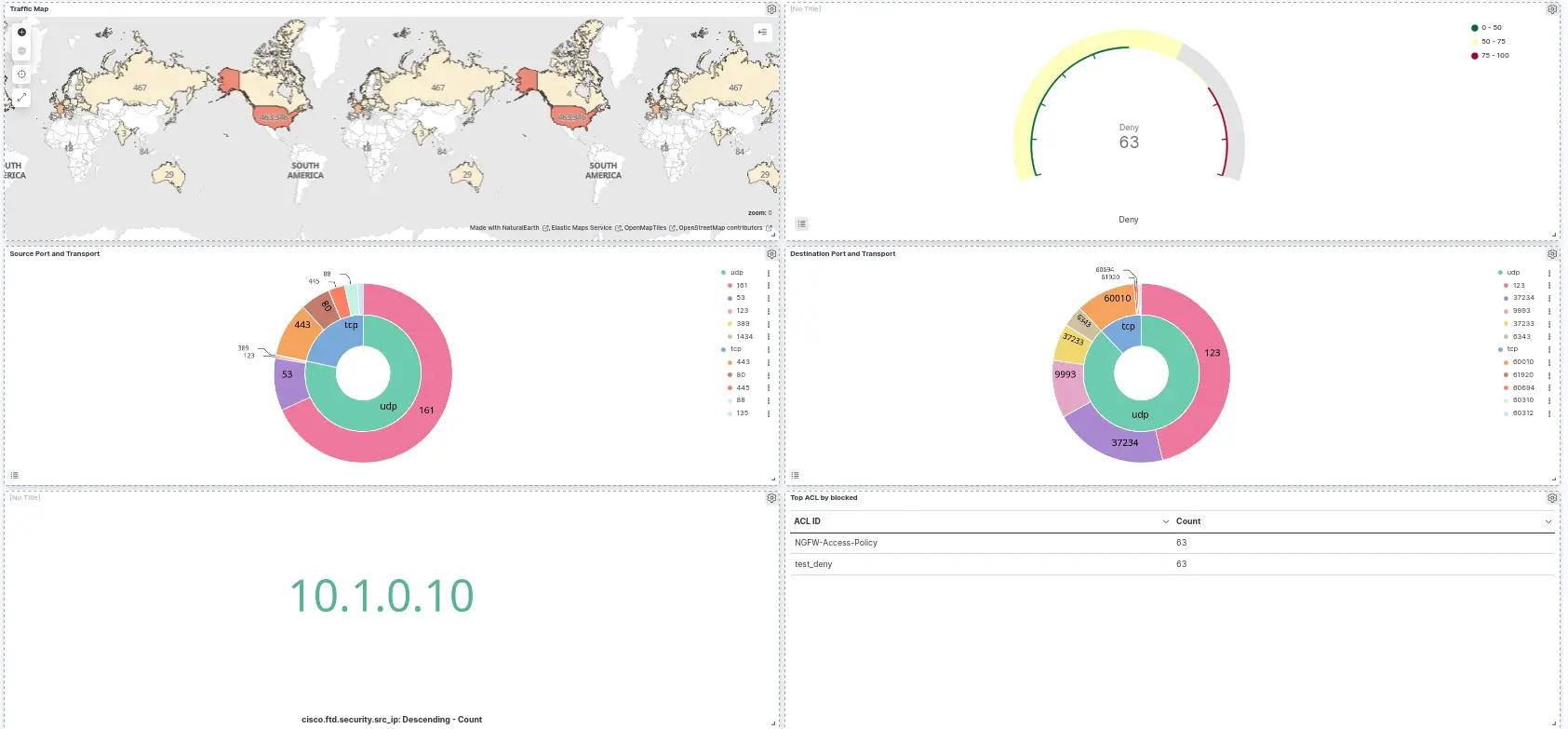Open Source Port and Transport panel options
This screenshot has height=729, width=1568.
pyautogui.click(x=771, y=254)
